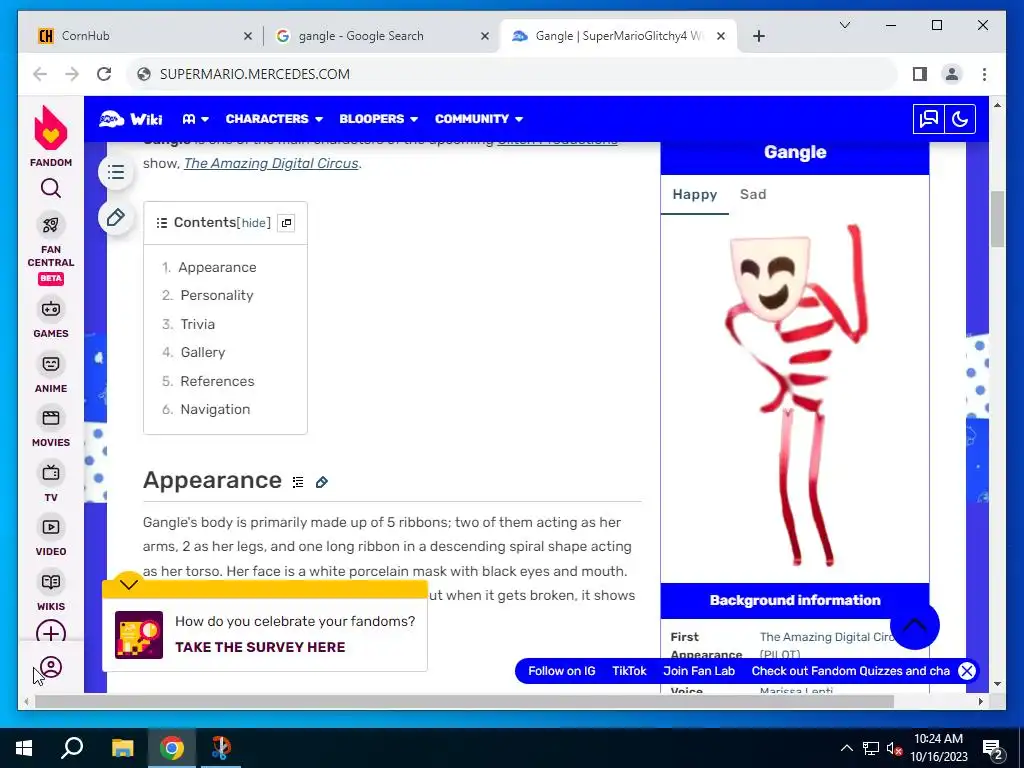Jump to Appearance in contents

pos(217,267)
